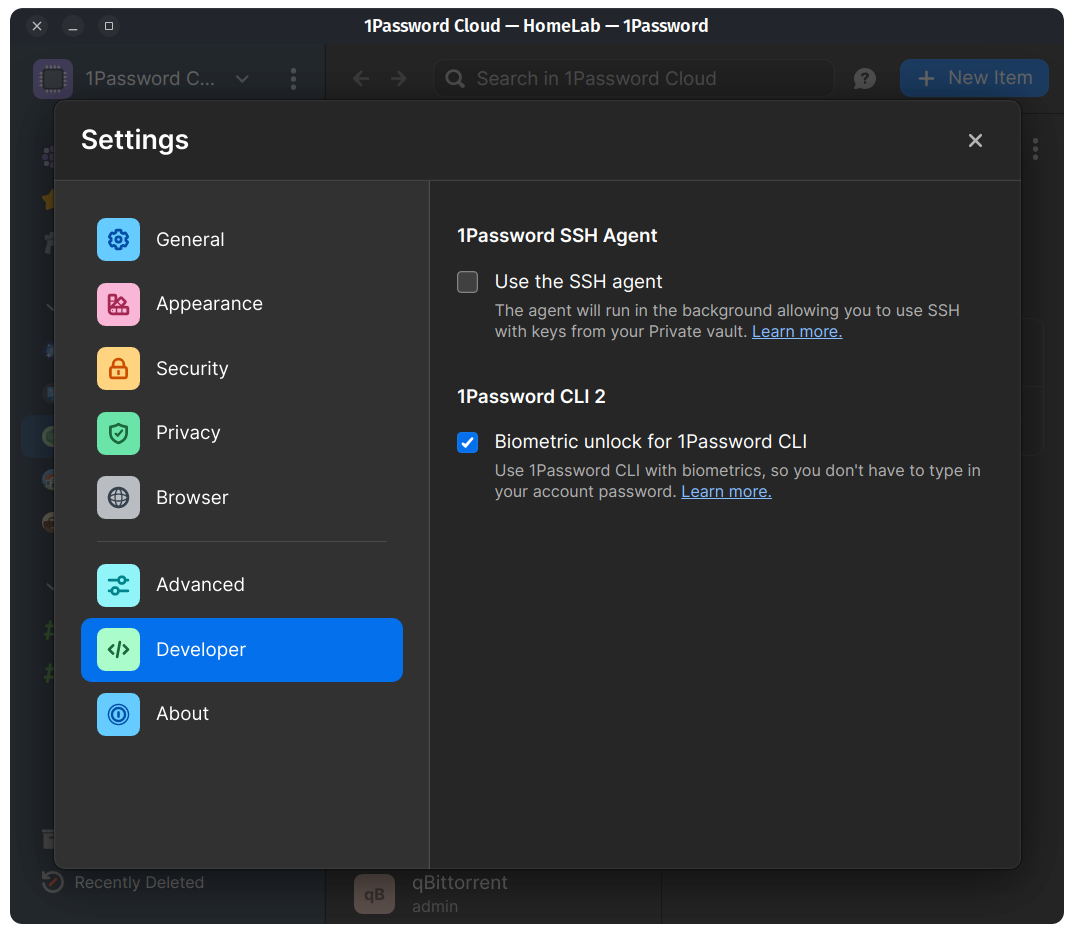The width and height of the screenshot is (1074, 934).
Task: Disable Biometric unlock for 1Password CLI
Action: pyautogui.click(x=468, y=442)
